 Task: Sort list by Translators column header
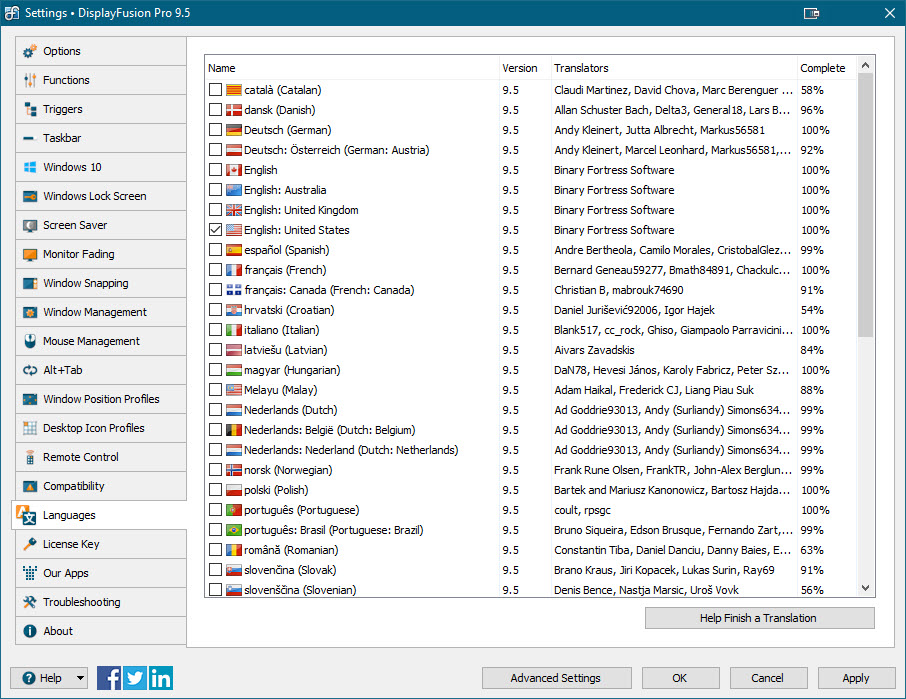pos(674,68)
